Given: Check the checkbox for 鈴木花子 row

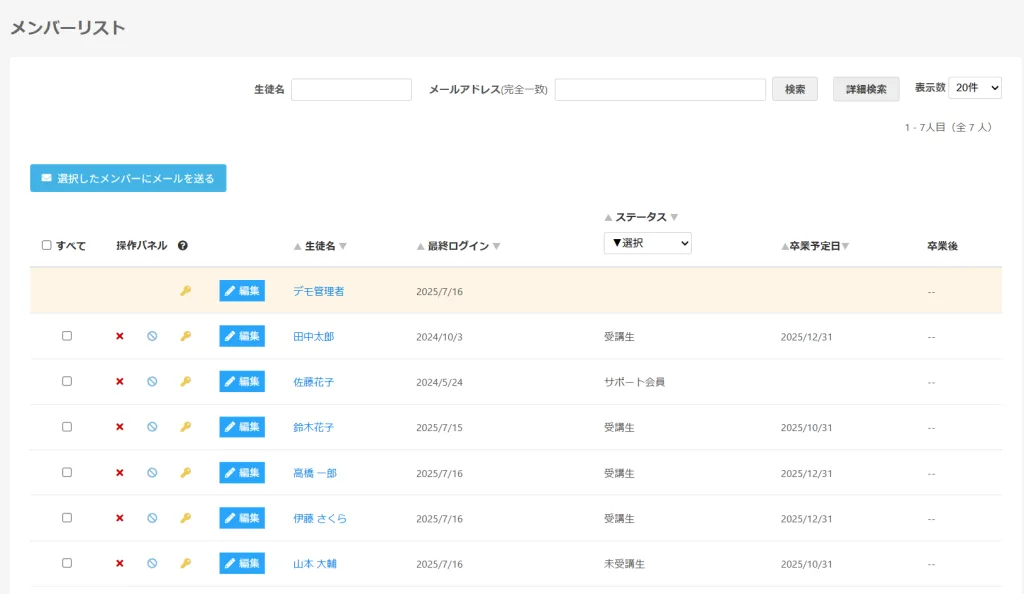Looking at the screenshot, I should pos(67,427).
